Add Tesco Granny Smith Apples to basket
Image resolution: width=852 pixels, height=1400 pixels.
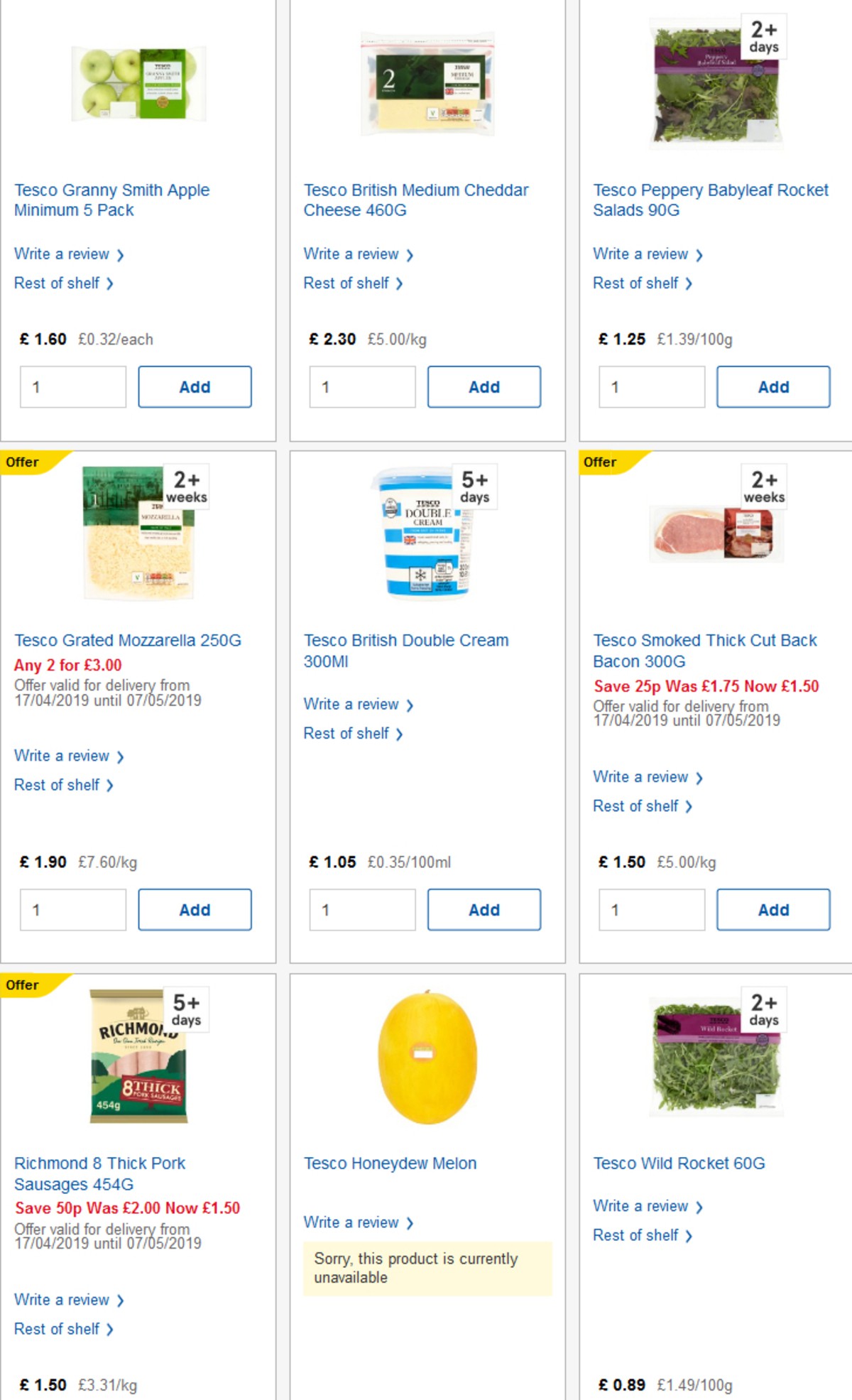pos(195,386)
